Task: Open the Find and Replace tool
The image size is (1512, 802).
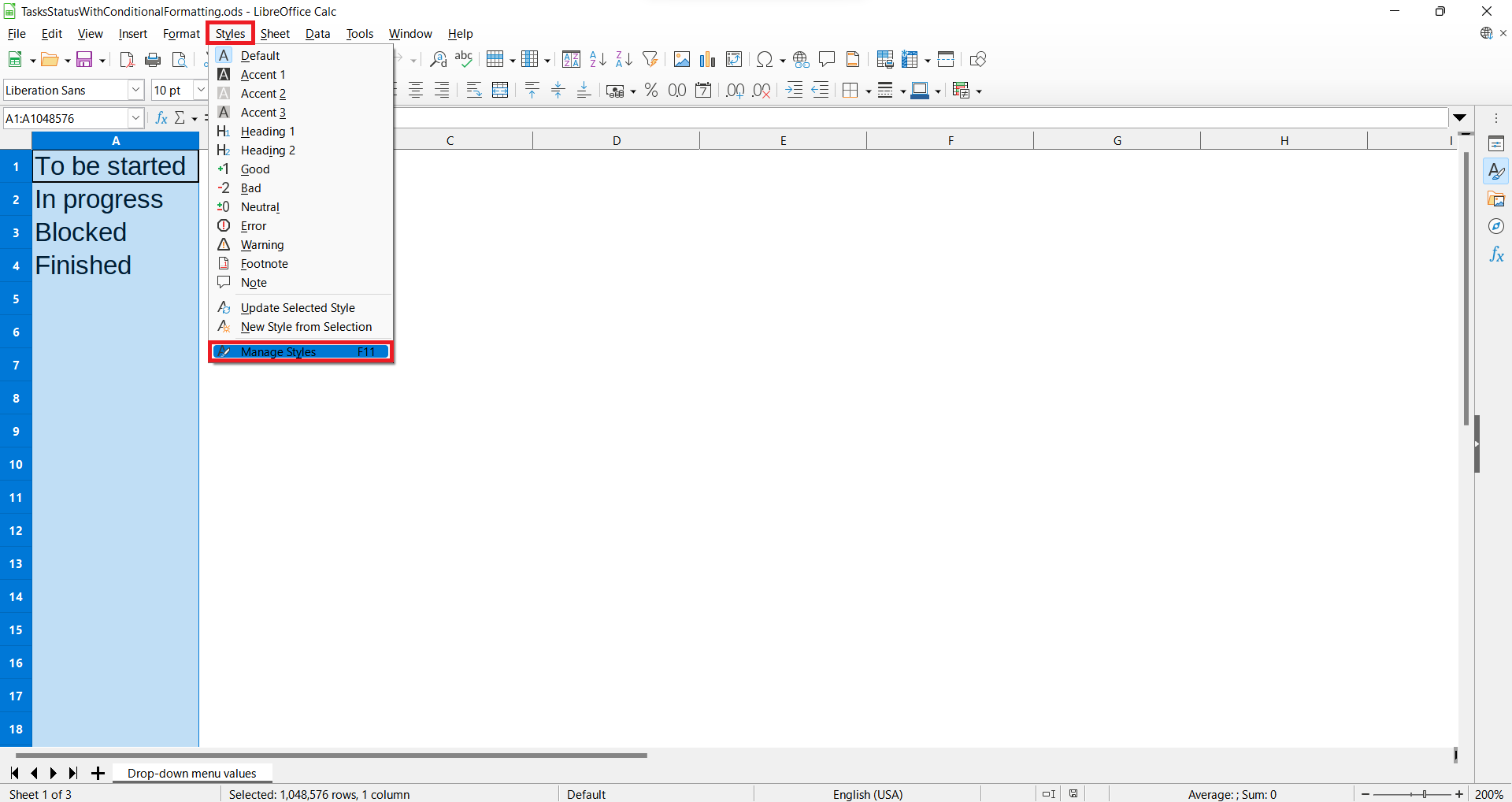Action: coord(439,59)
